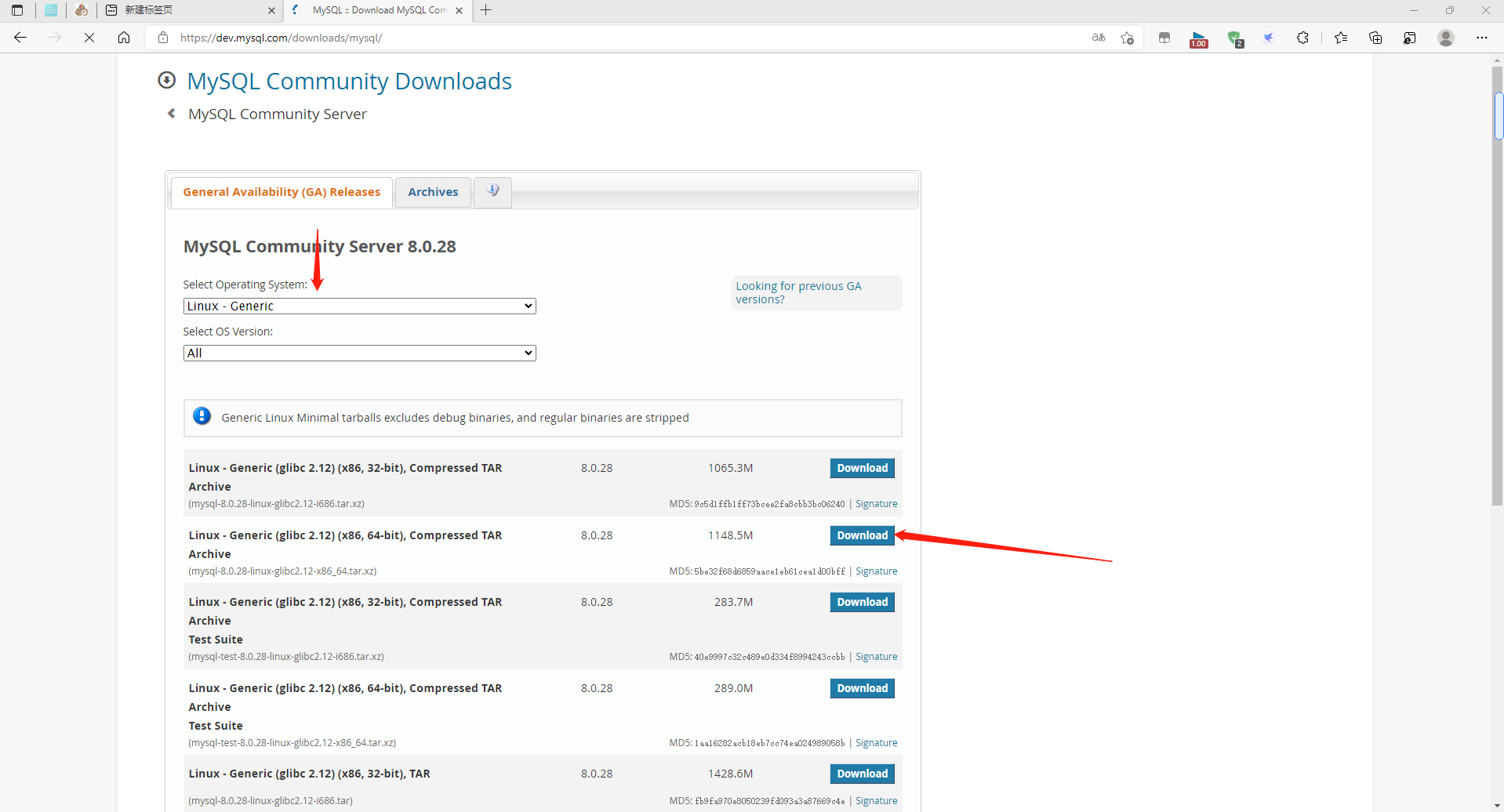The width and height of the screenshot is (1504, 812).
Task: Open the Select Operating System dropdown
Action: pyautogui.click(x=359, y=306)
